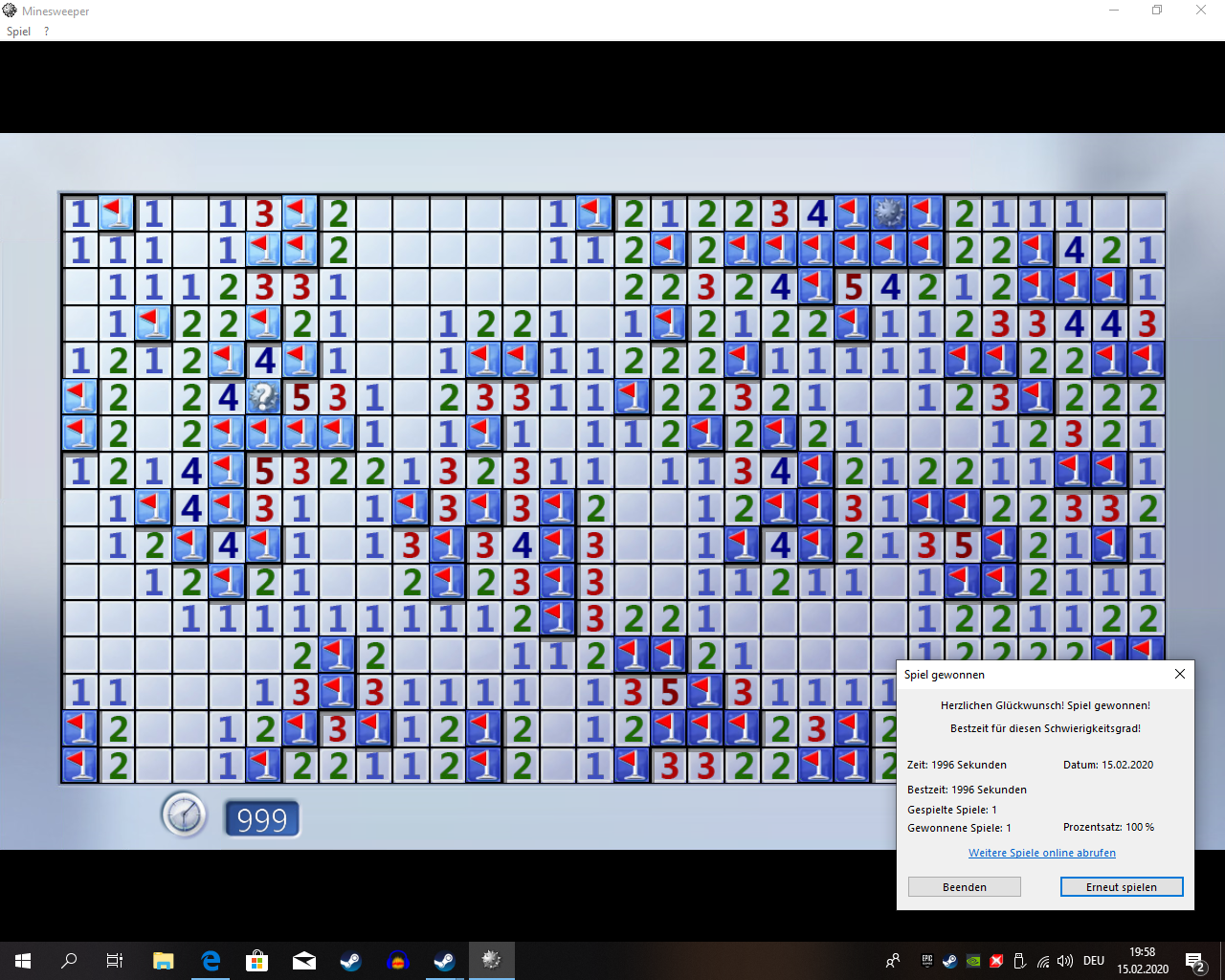Close the Spiel gewonnen dialog
This screenshot has height=980, width=1225.
(1180, 674)
